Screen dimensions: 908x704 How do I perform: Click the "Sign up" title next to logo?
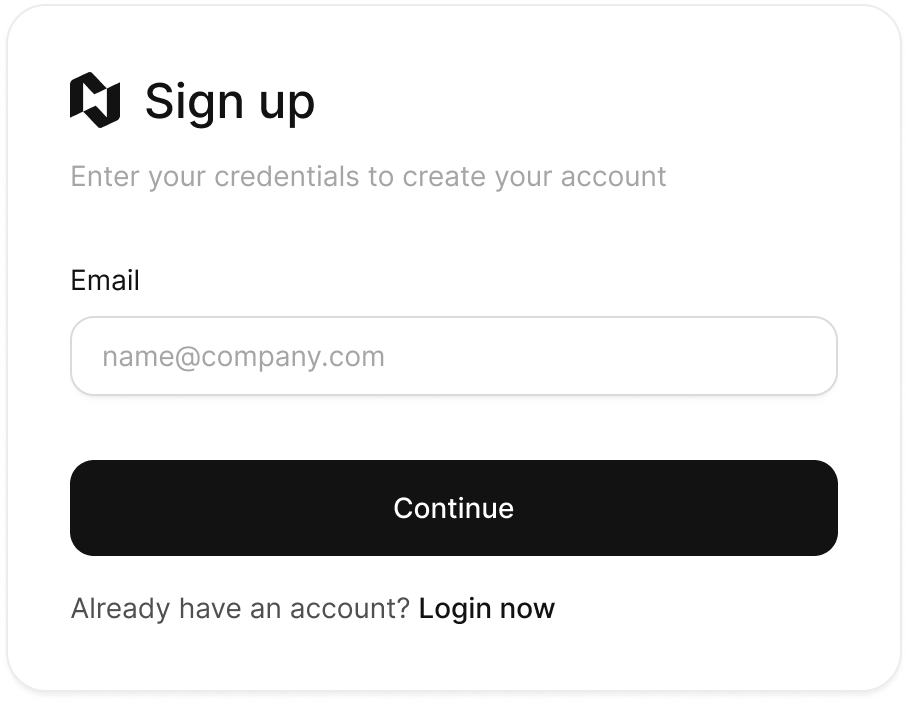229,101
